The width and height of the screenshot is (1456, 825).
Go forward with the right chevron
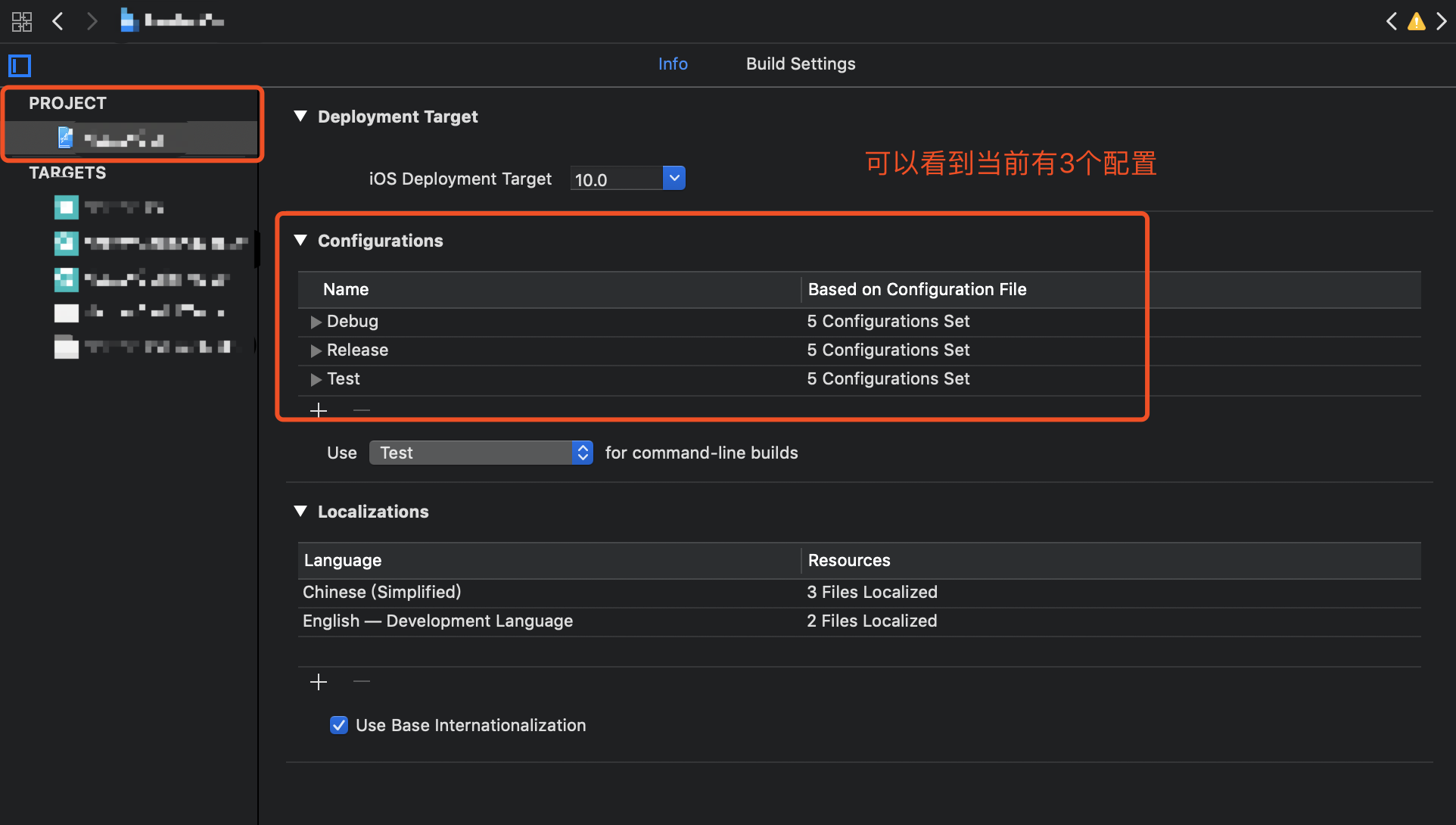click(x=92, y=21)
